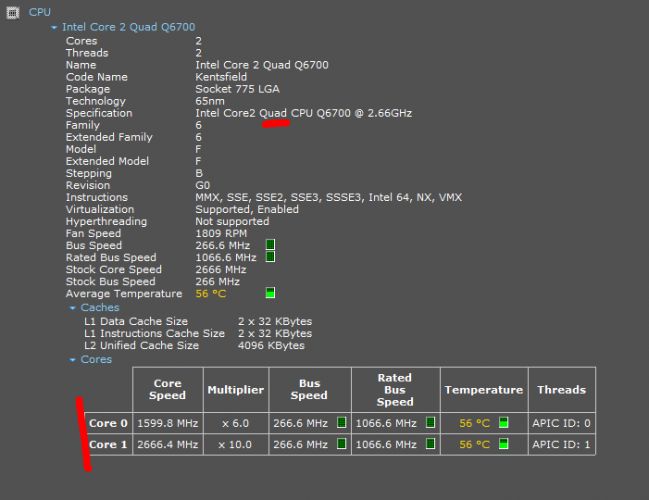Select the APIC ID: 0 cell
The image size is (649, 500).
tap(562, 423)
